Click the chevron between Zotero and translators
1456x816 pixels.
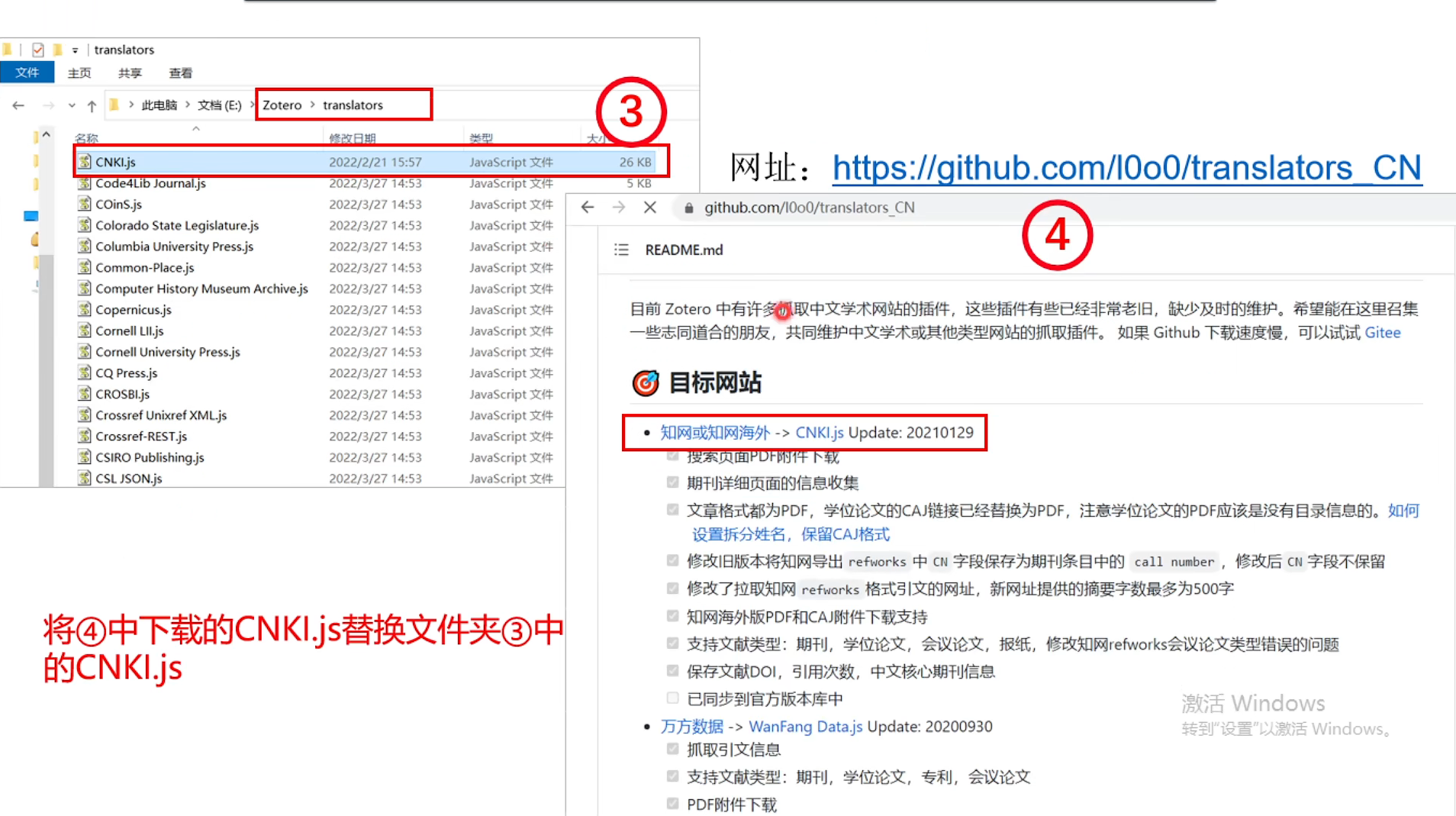[x=313, y=105]
